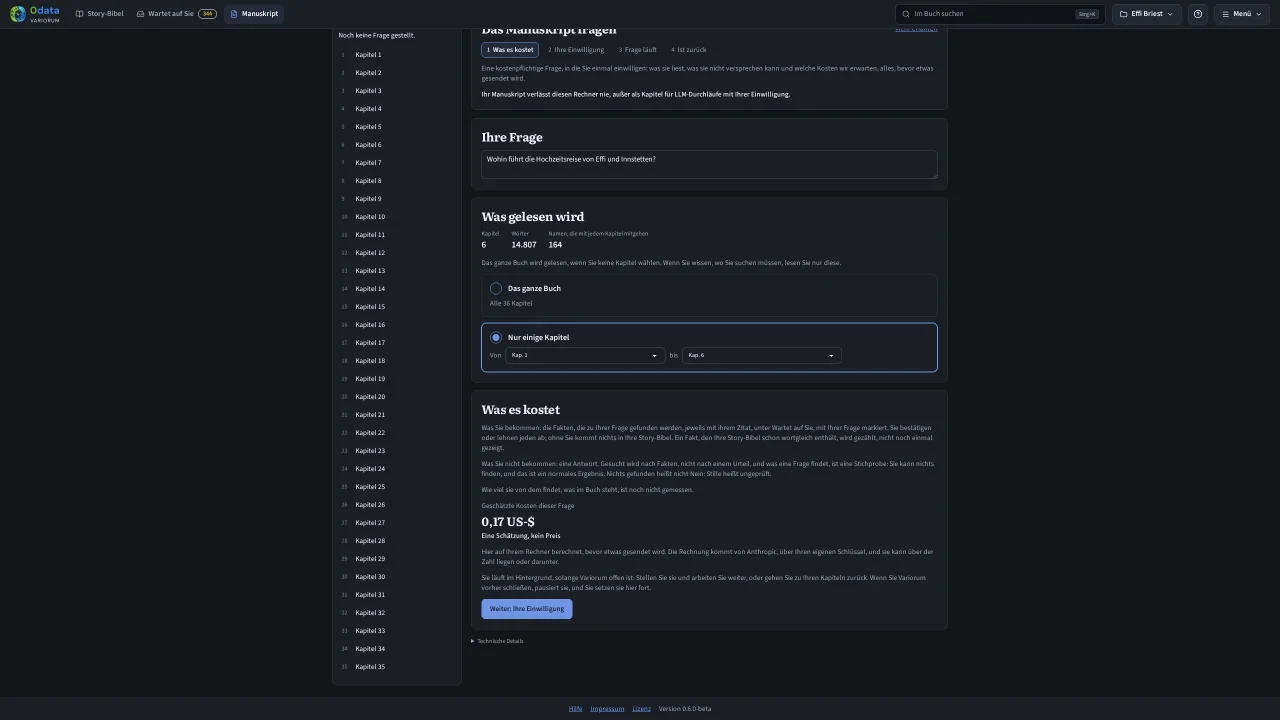1280x720 pixels.
Task: Go to step 3 Frage läuft
Action: click(638, 50)
